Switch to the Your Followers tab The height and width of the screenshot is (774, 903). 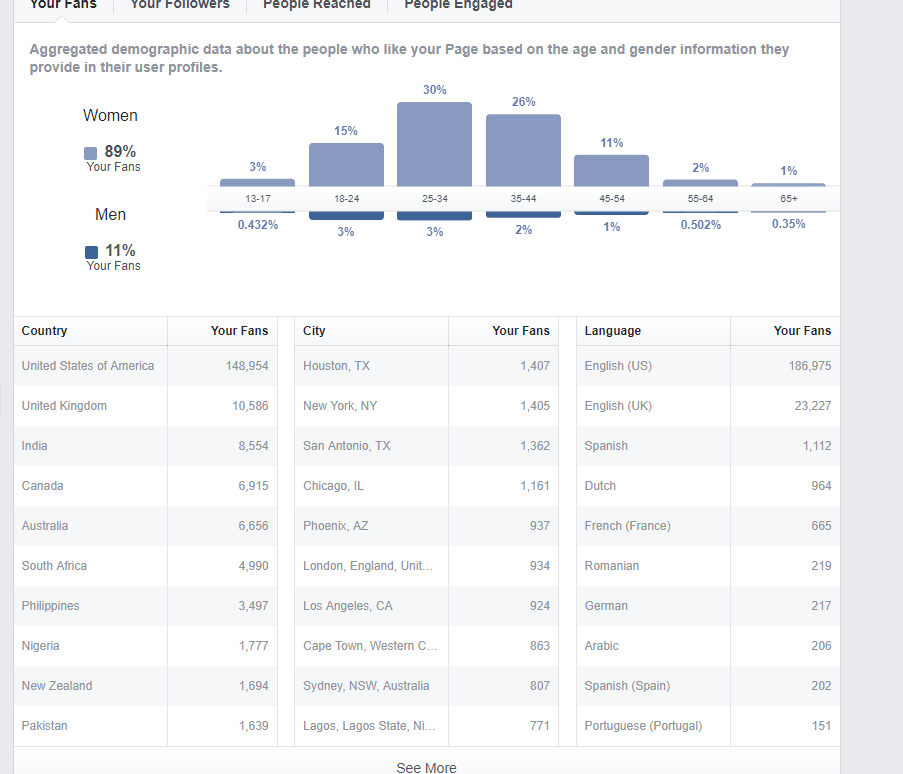[180, 5]
